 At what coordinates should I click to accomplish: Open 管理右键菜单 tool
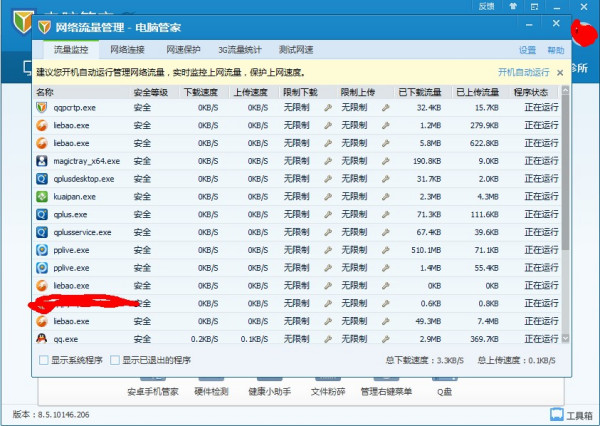pyautogui.click(x=386, y=392)
